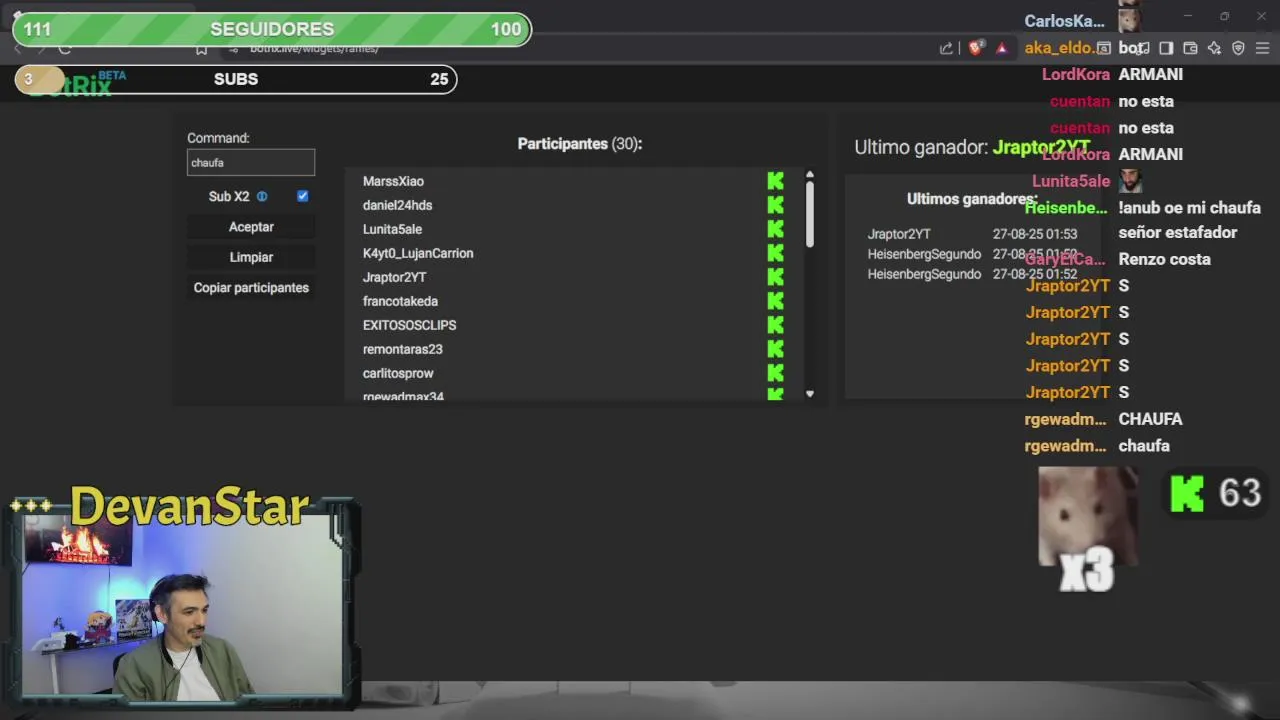This screenshot has width=1280, height=720.
Task: Click the Copiar participantes button
Action: pyautogui.click(x=251, y=287)
